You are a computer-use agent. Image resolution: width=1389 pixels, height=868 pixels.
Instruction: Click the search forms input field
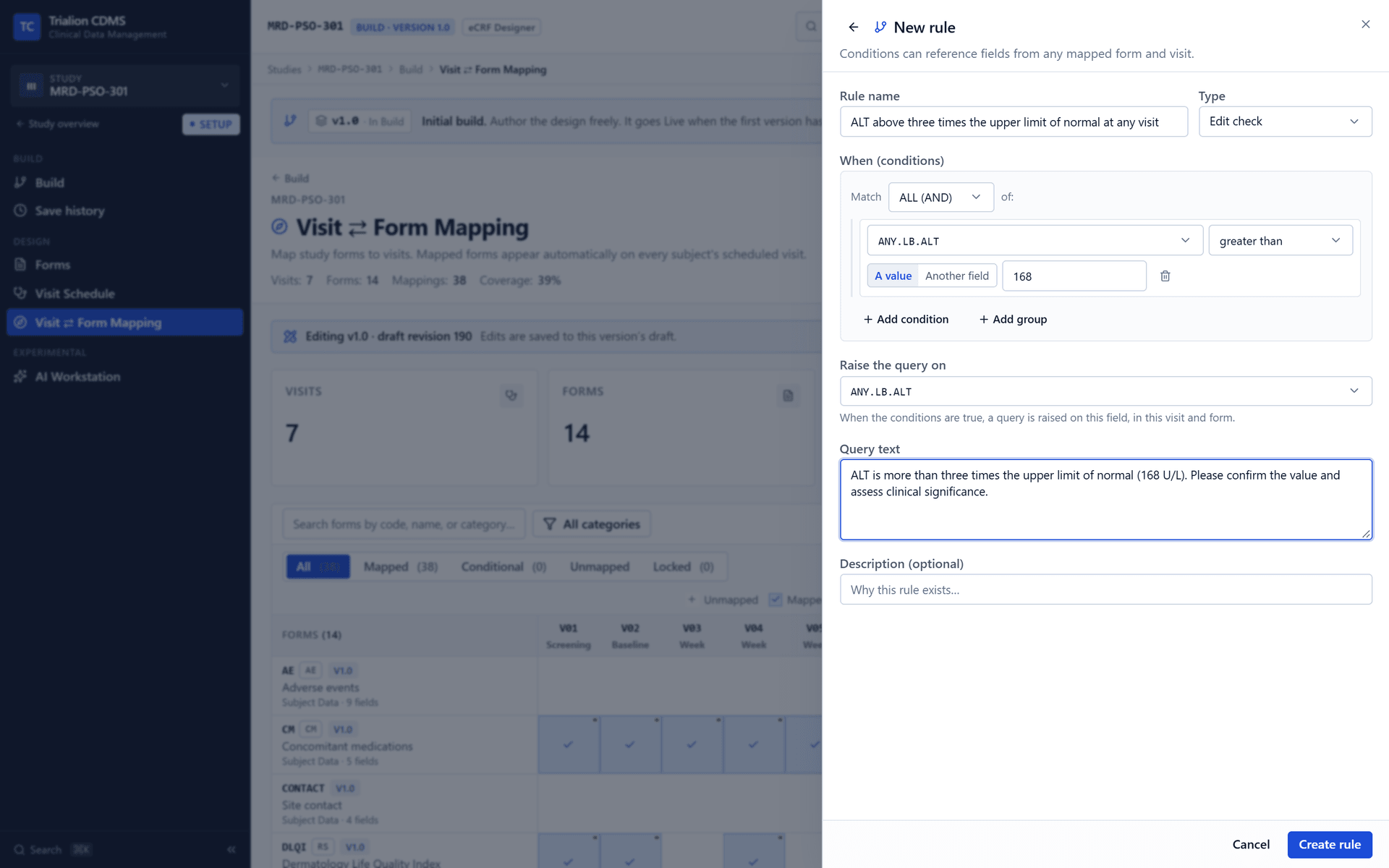click(404, 524)
